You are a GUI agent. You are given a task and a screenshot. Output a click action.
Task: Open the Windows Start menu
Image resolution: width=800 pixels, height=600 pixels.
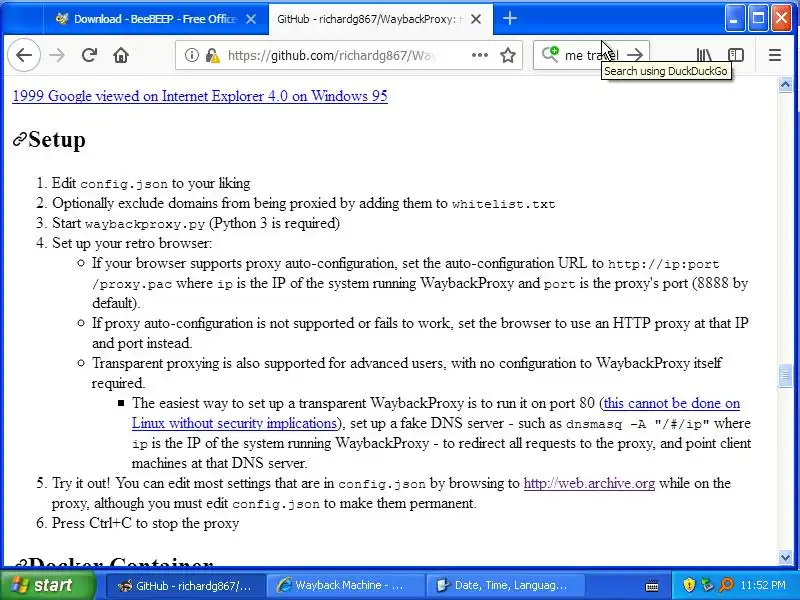click(48, 585)
